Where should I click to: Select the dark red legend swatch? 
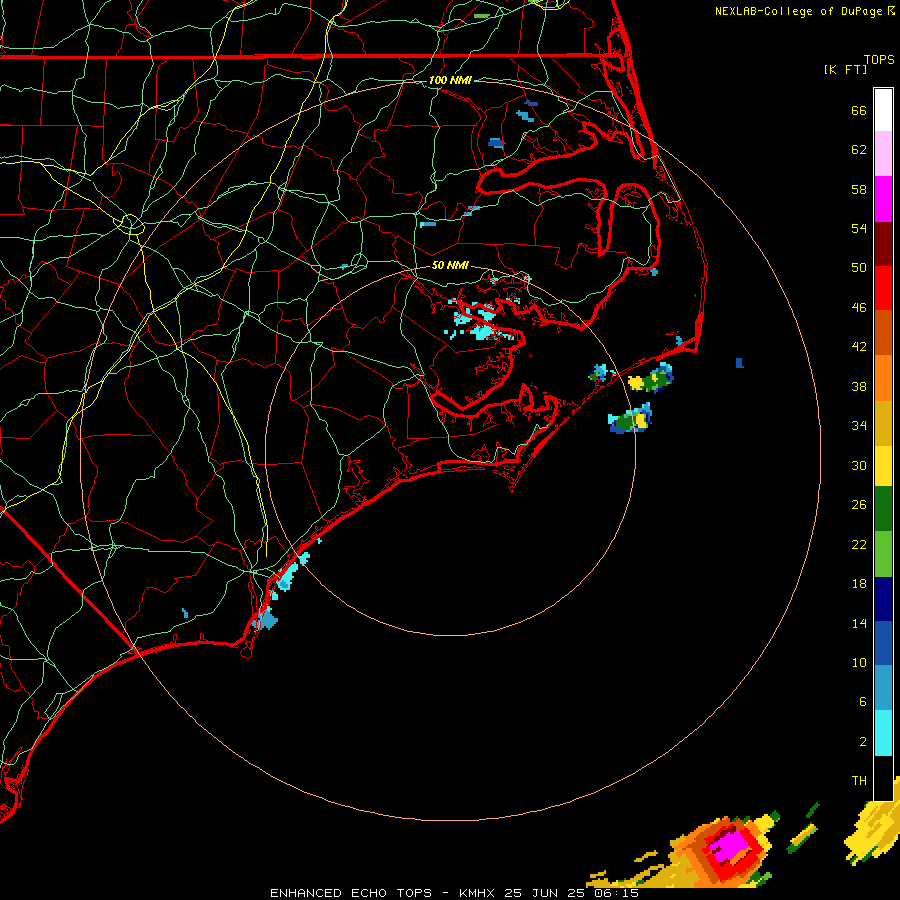point(883,244)
